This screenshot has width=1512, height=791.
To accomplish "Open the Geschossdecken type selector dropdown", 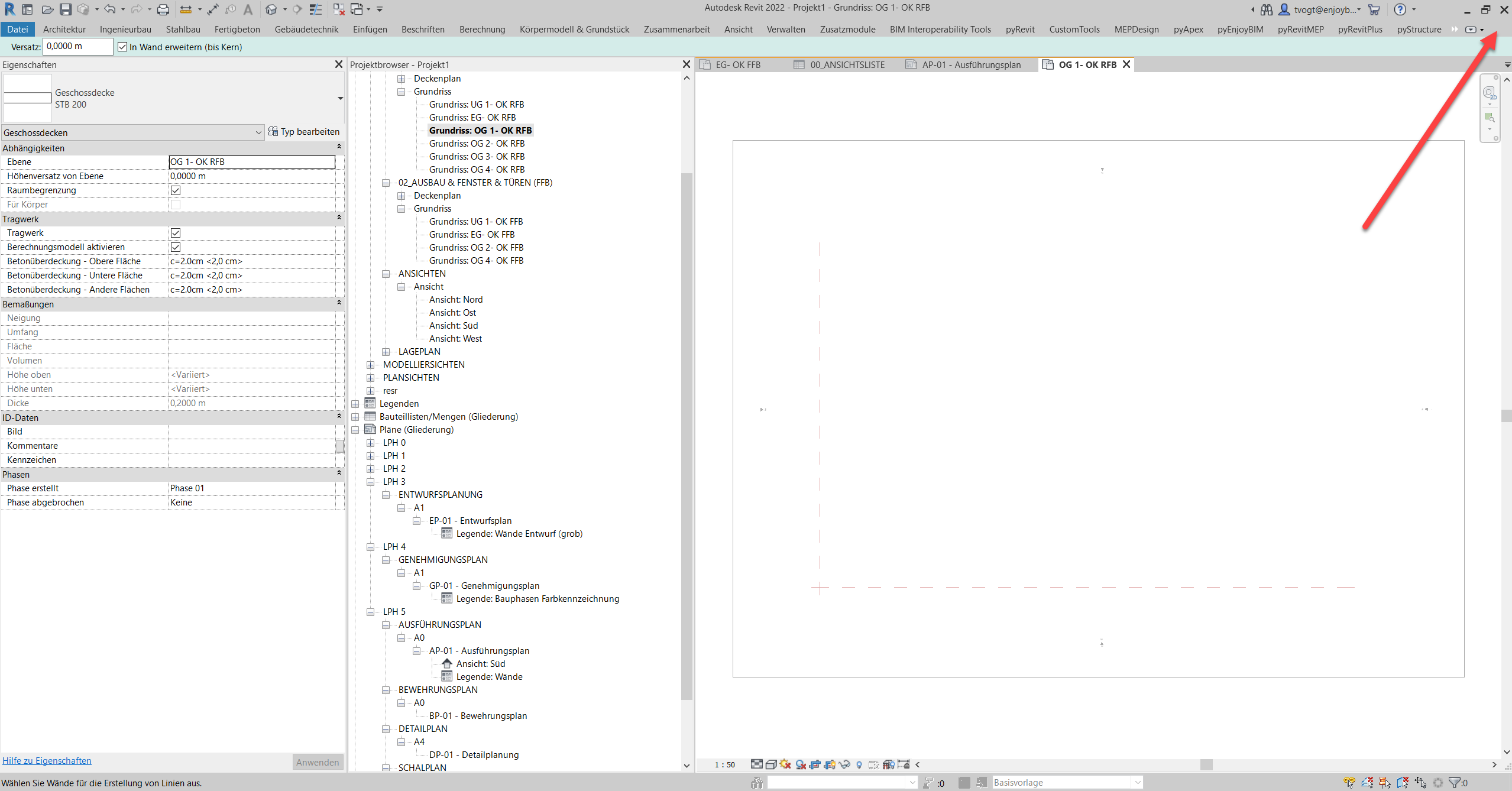I will click(258, 132).
